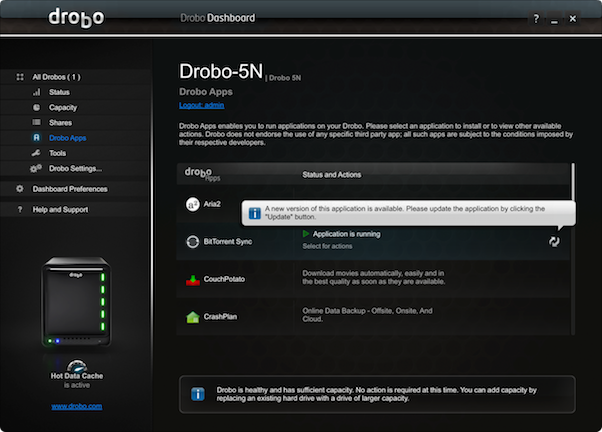Click the CouchPotato app icon
602x432 pixels.
(x=193, y=280)
